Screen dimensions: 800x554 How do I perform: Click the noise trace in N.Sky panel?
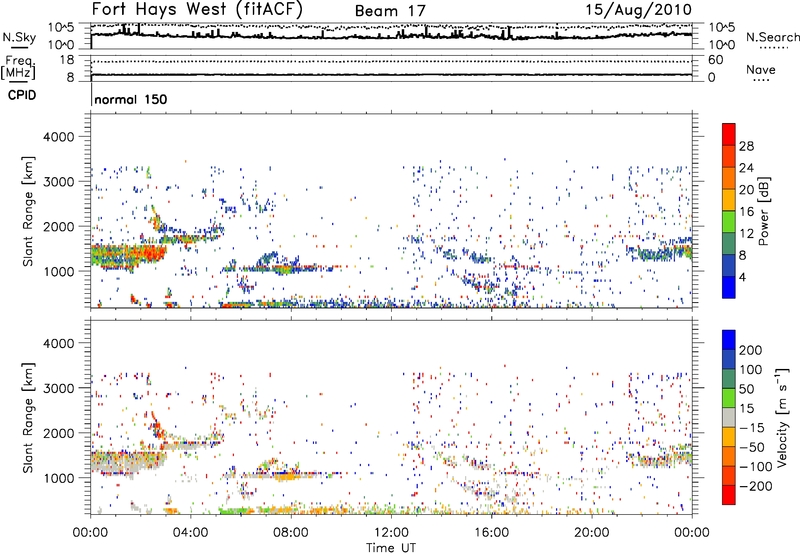[x=391, y=36]
